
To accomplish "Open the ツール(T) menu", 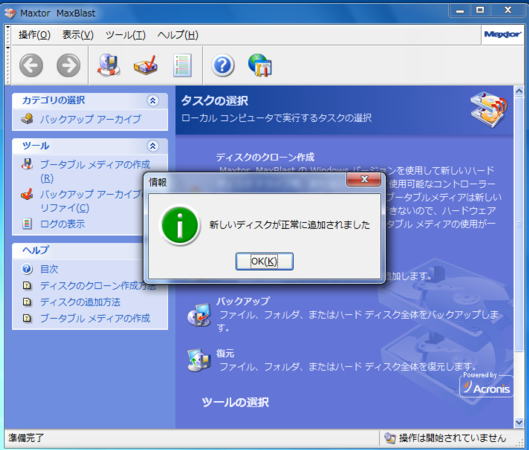I will point(126,35).
